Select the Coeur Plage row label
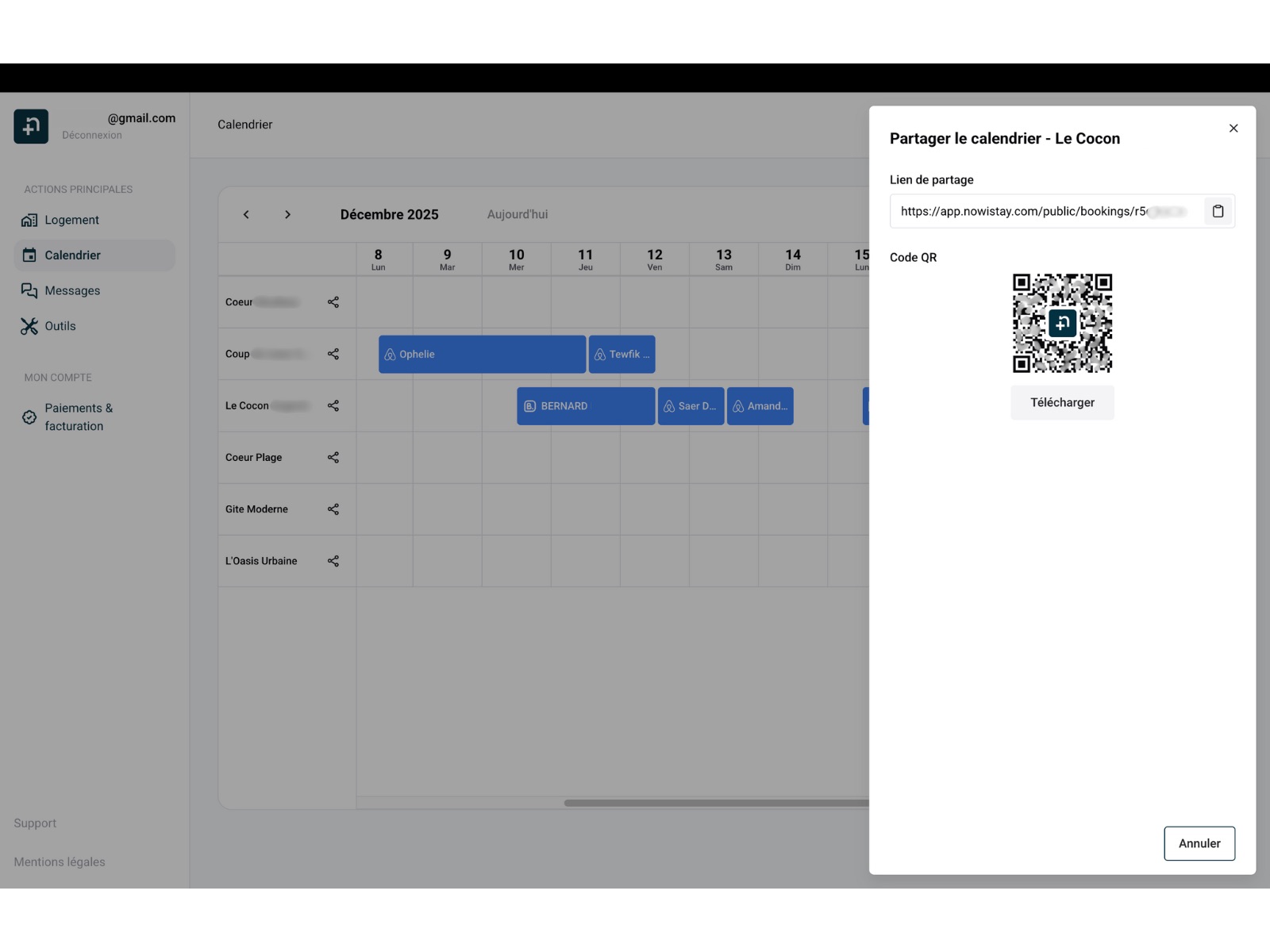This screenshot has height=952, width=1270. tap(253, 458)
